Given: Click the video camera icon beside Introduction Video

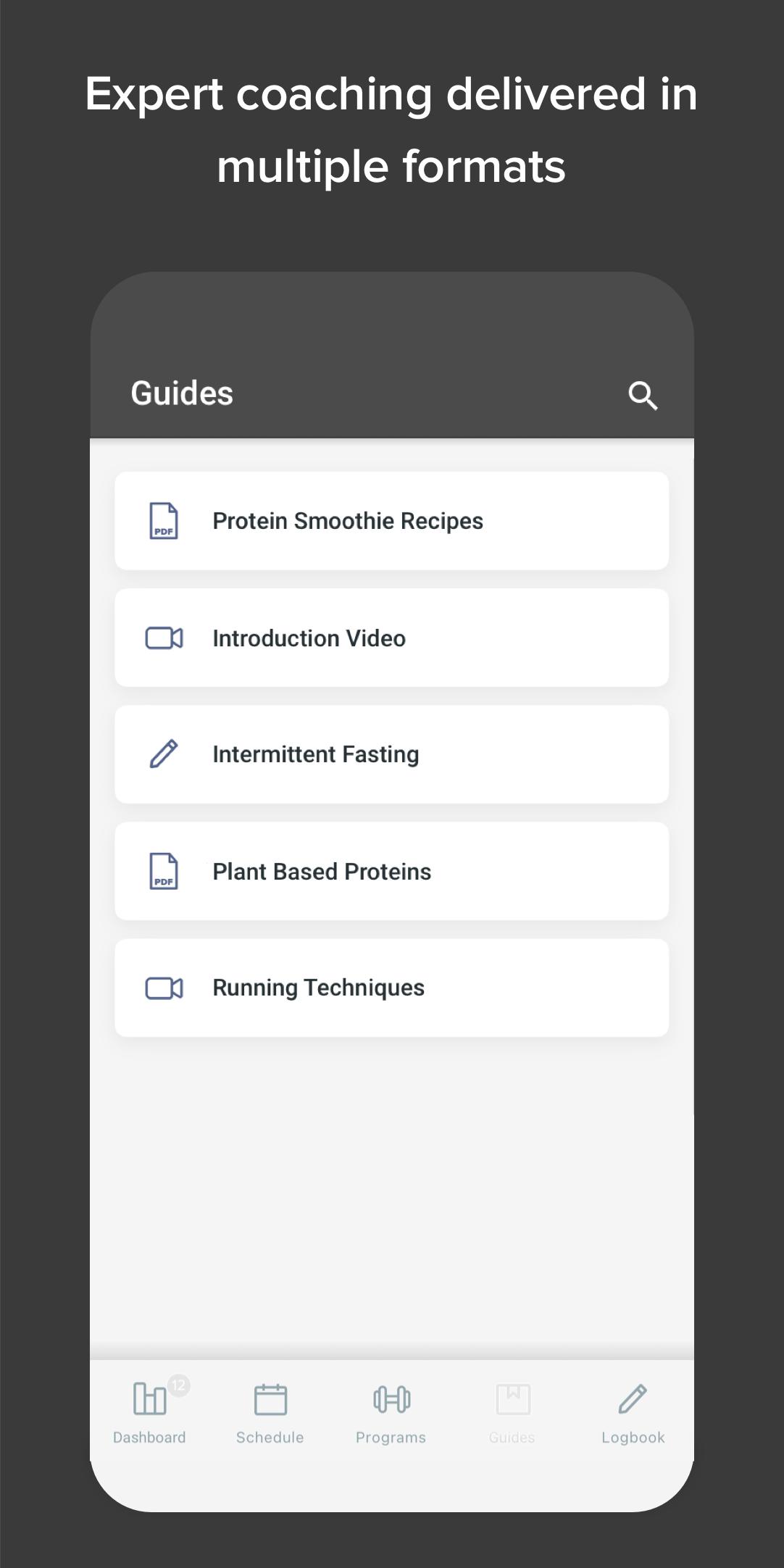Looking at the screenshot, I should (x=164, y=638).
